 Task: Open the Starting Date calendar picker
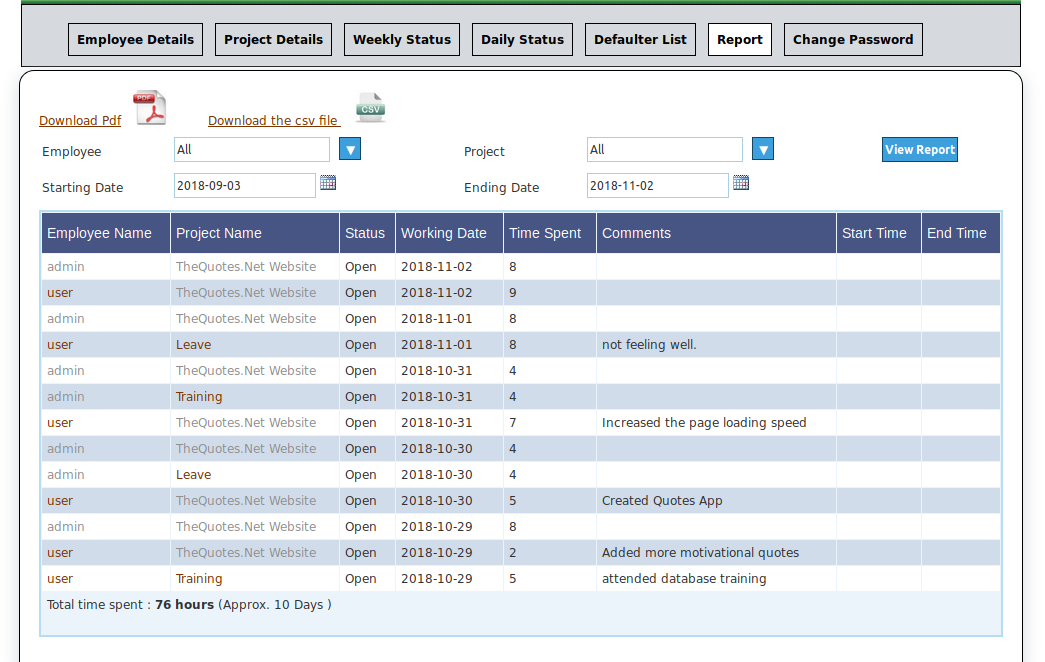pyautogui.click(x=328, y=183)
